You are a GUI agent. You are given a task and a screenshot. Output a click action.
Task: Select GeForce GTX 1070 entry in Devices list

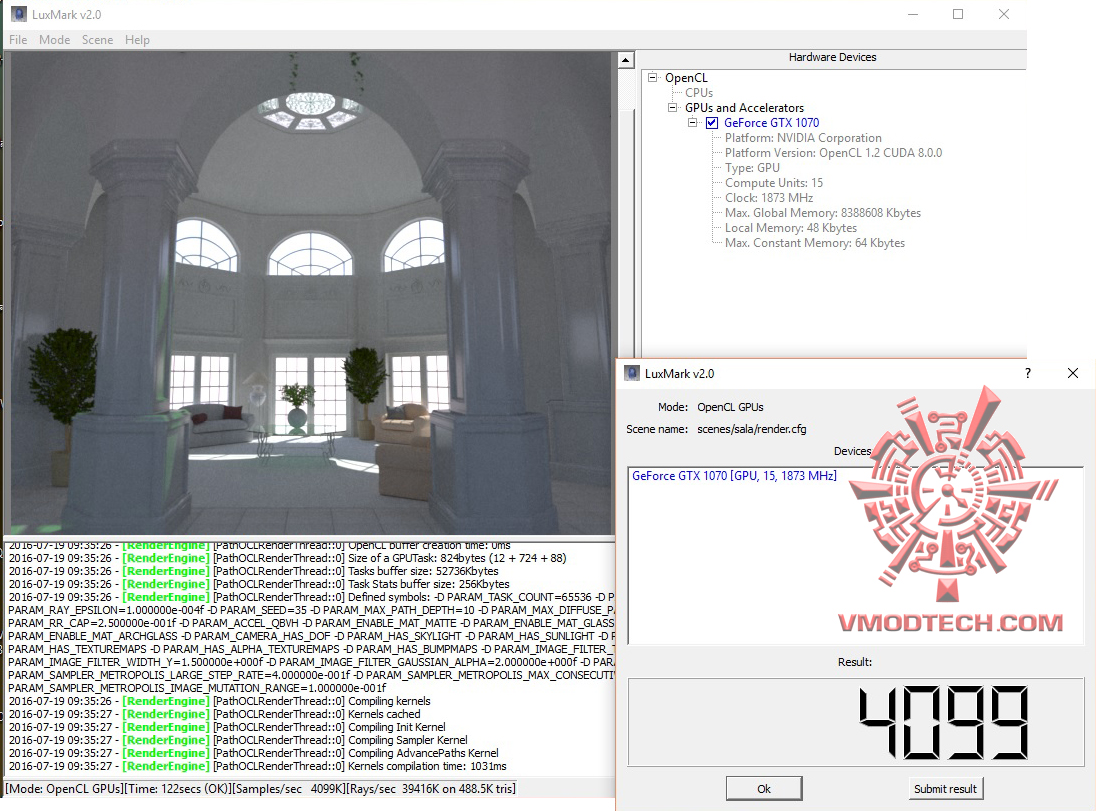click(x=734, y=475)
